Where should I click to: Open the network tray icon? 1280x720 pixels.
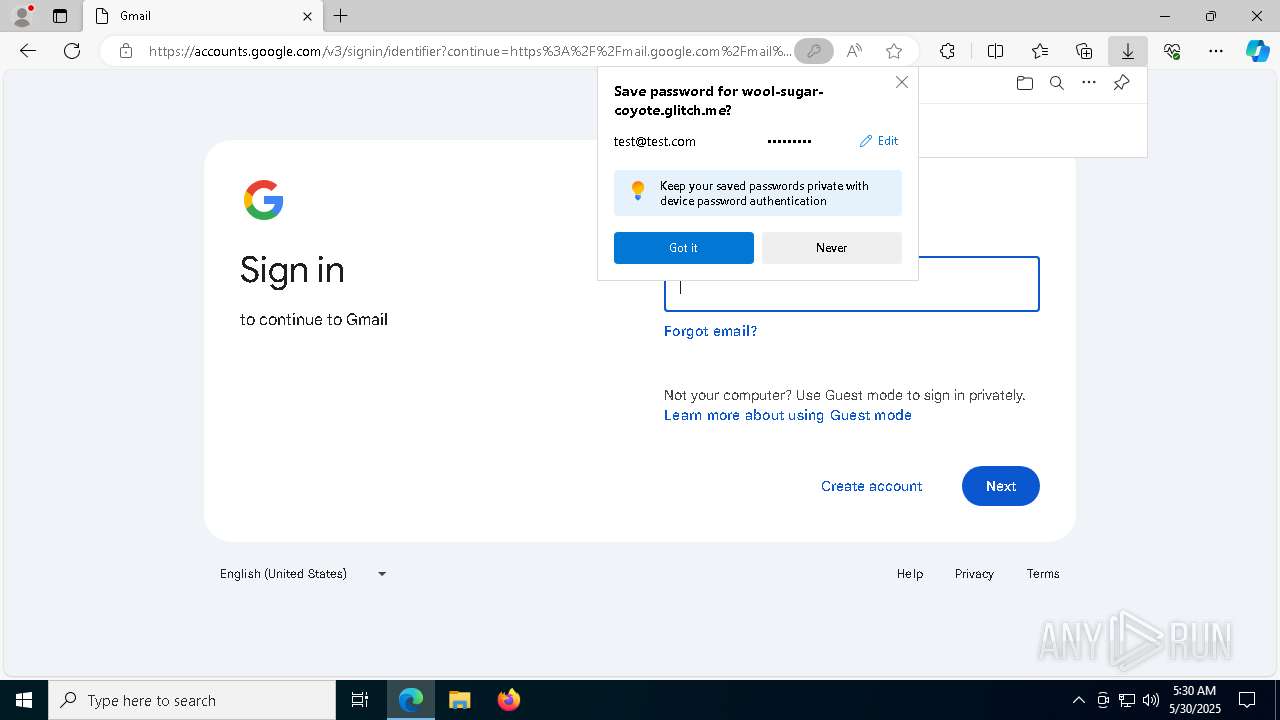point(1127,700)
